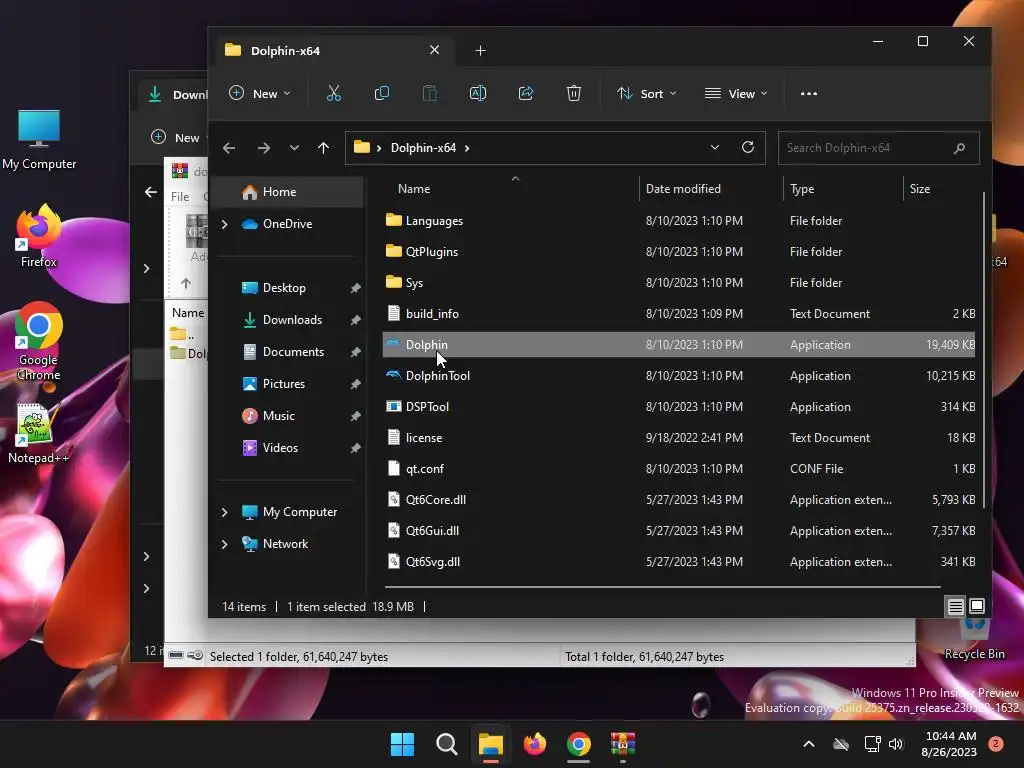Open volume control in system tray
Image resolution: width=1024 pixels, height=768 pixels.
pos(896,744)
